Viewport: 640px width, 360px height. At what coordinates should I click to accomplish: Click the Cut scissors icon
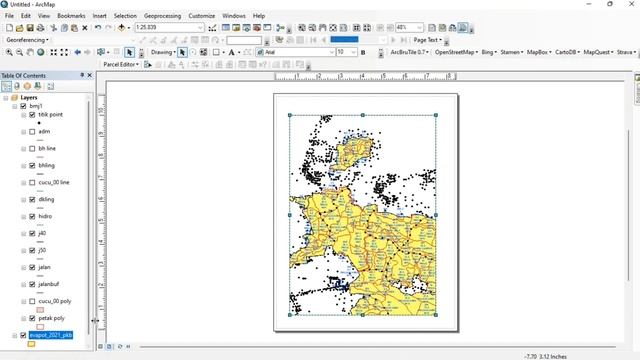click(53, 28)
